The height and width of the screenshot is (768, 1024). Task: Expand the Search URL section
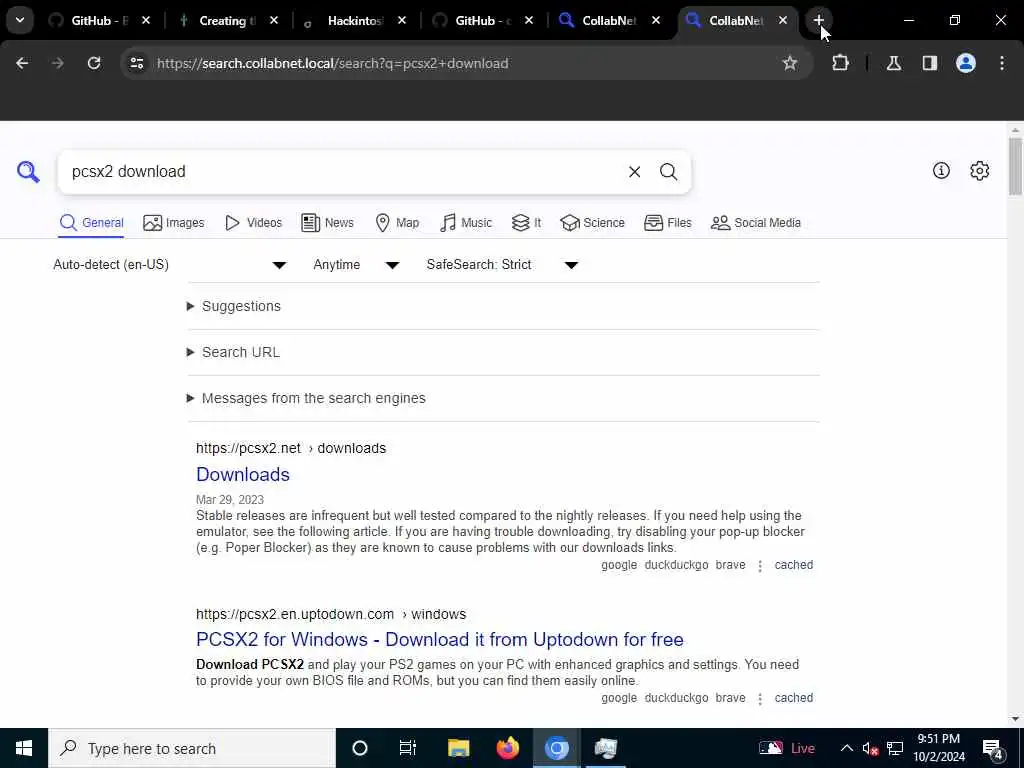tap(233, 352)
